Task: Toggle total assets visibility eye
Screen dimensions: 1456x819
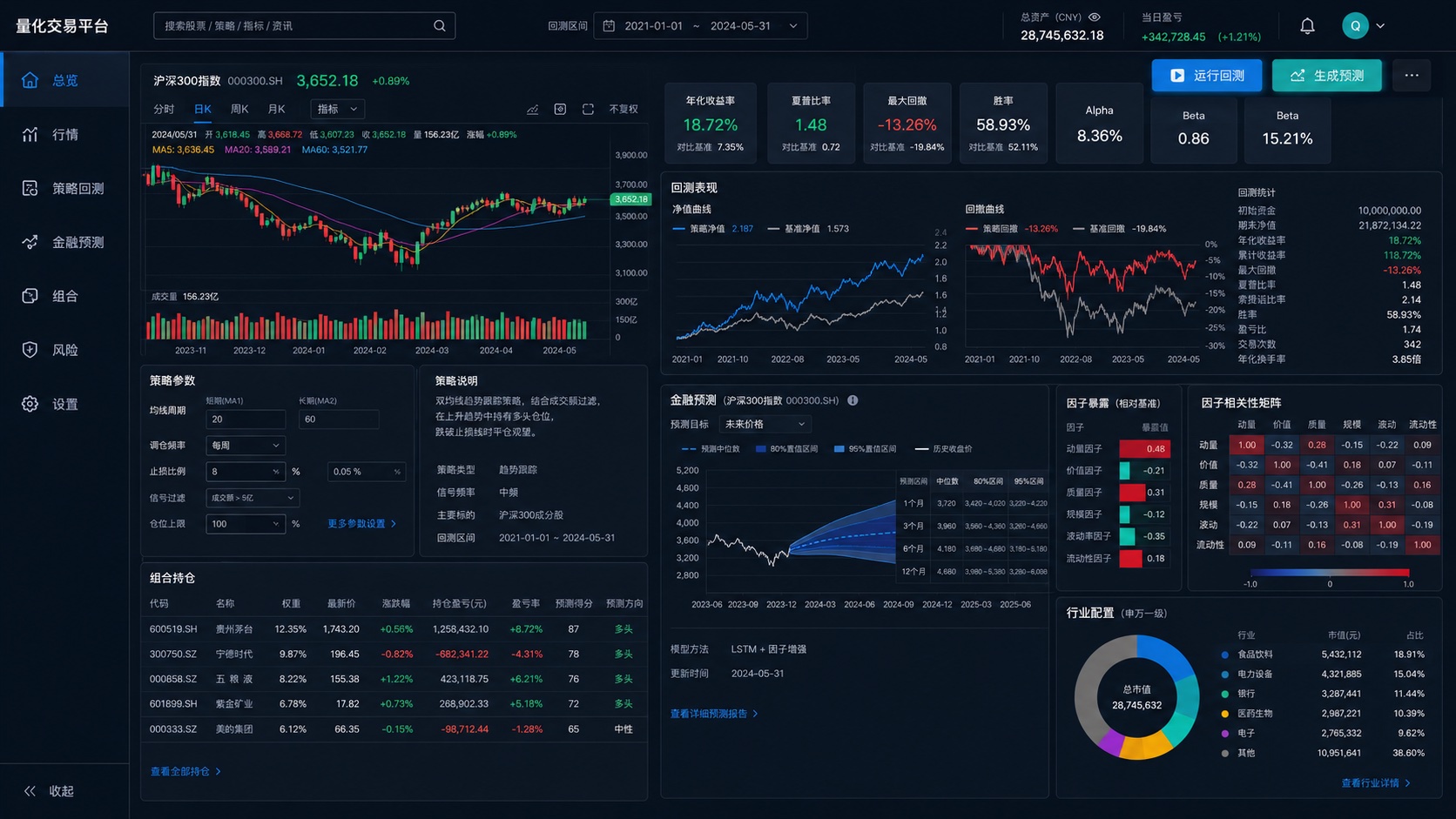Action: click(x=1095, y=17)
